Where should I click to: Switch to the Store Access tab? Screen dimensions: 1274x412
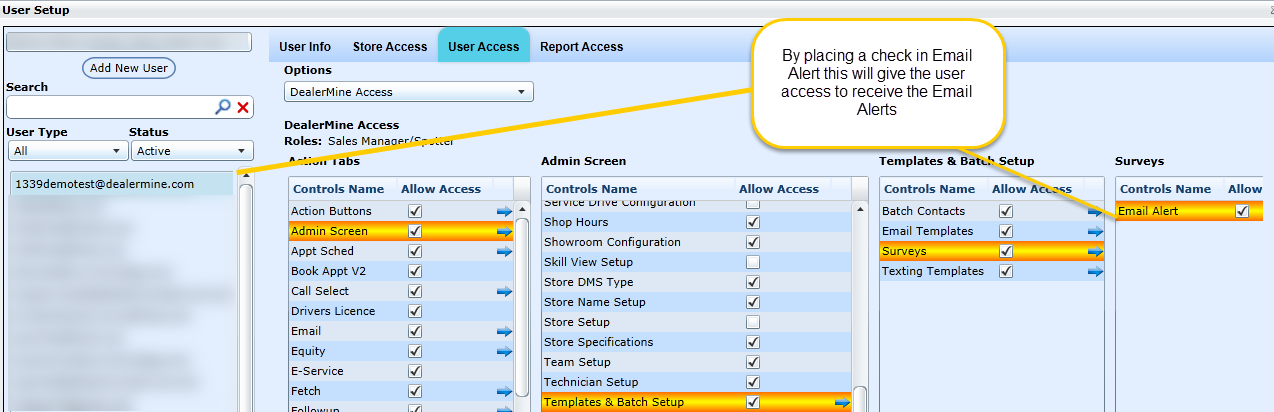click(389, 47)
